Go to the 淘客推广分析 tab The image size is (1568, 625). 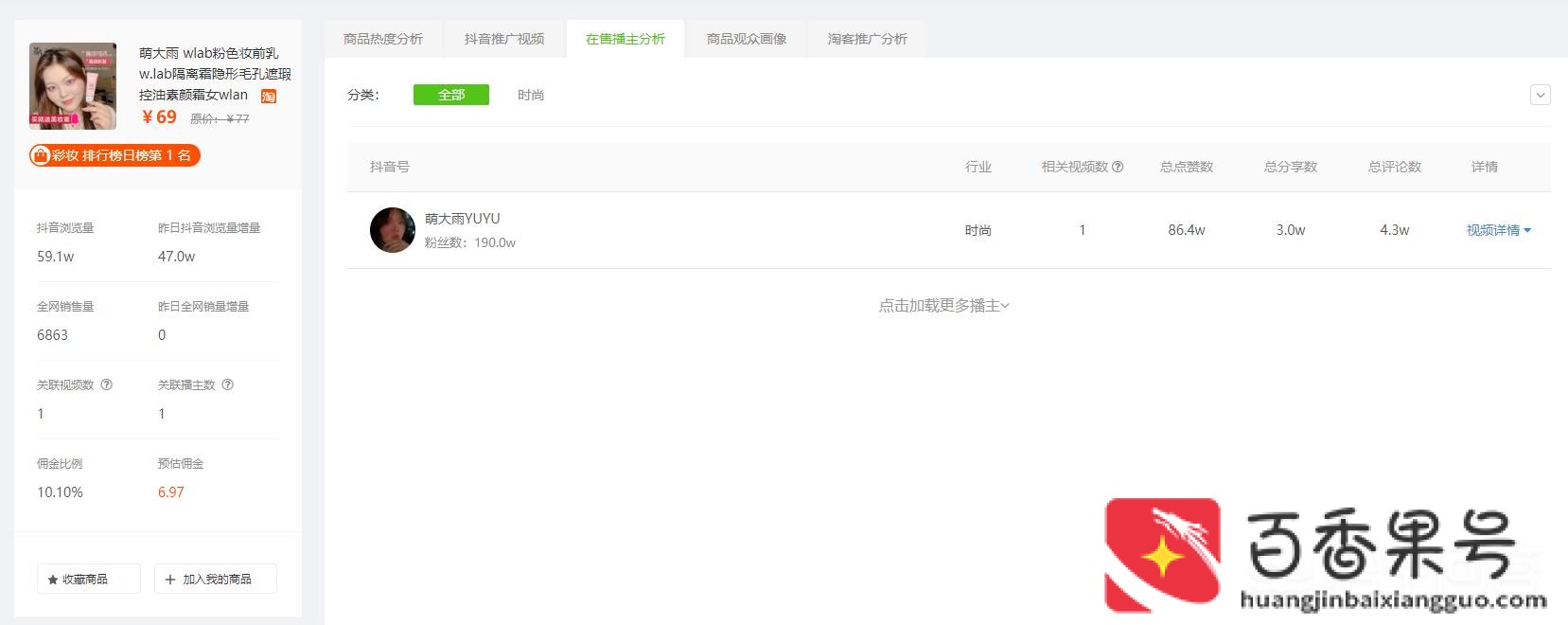868,39
